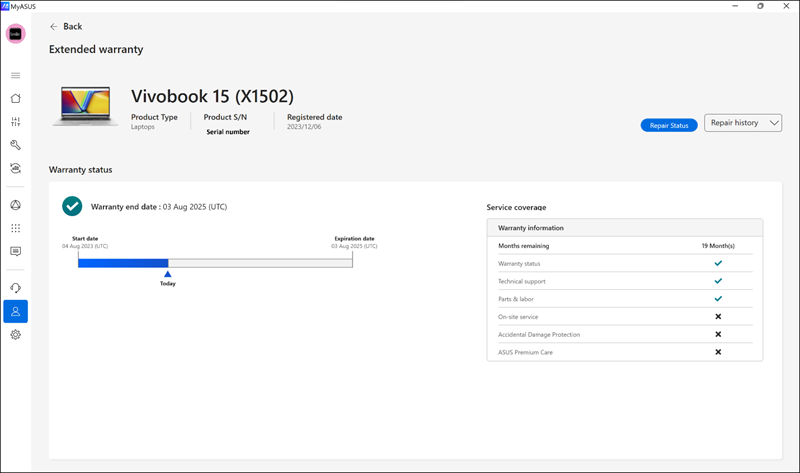Click the Technical support label
The width and height of the screenshot is (800, 473).
[x=521, y=282]
